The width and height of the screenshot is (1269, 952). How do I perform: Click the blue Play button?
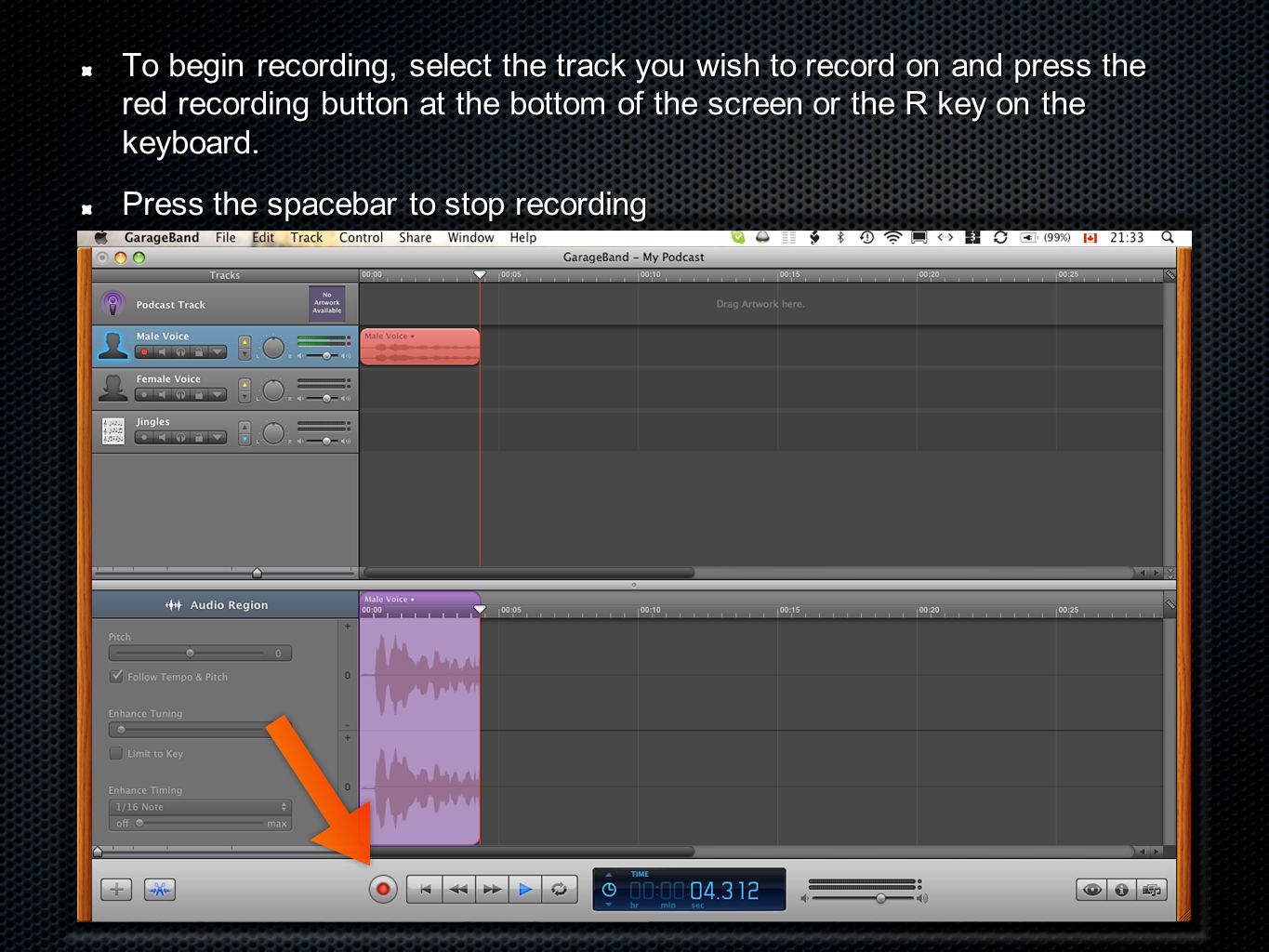click(525, 890)
